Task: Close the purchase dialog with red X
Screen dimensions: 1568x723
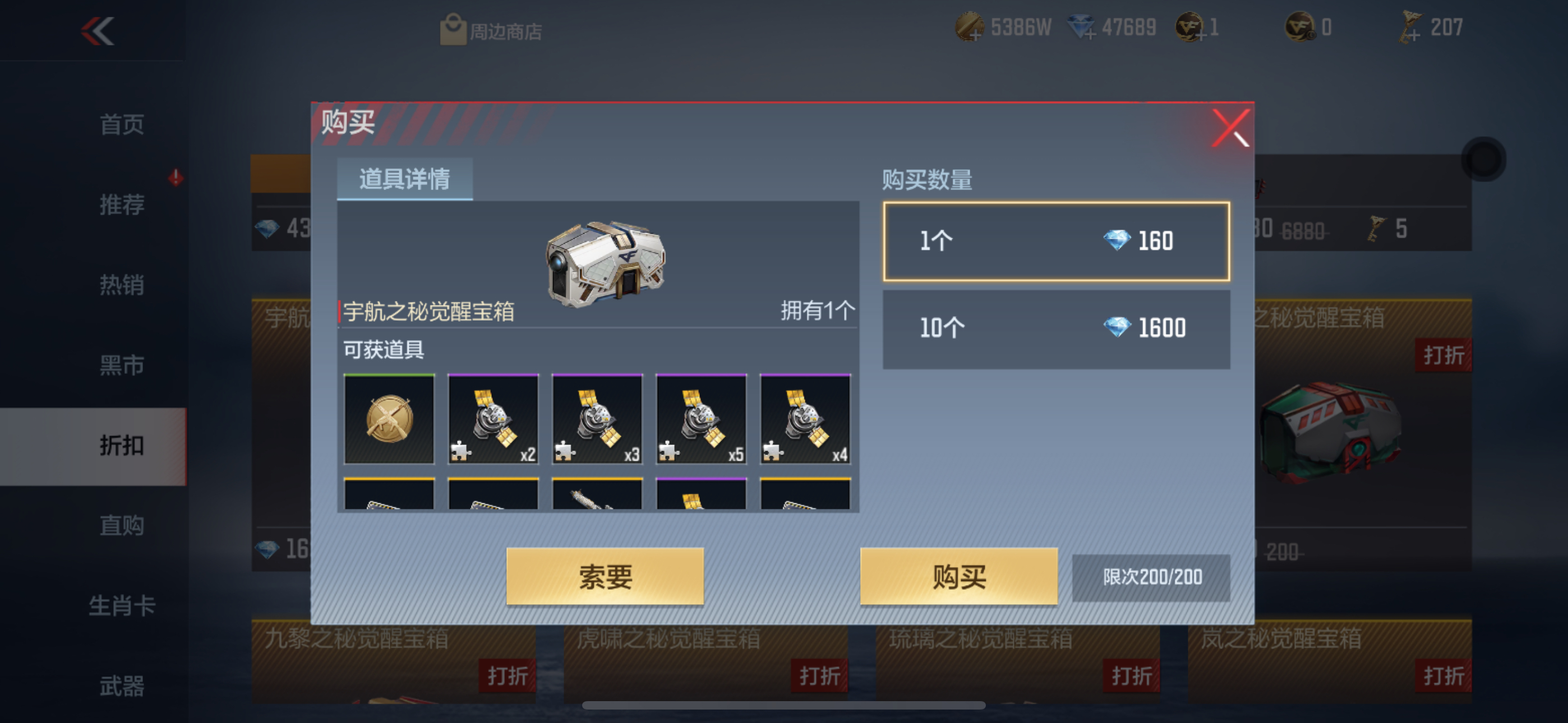Action: tap(1230, 128)
